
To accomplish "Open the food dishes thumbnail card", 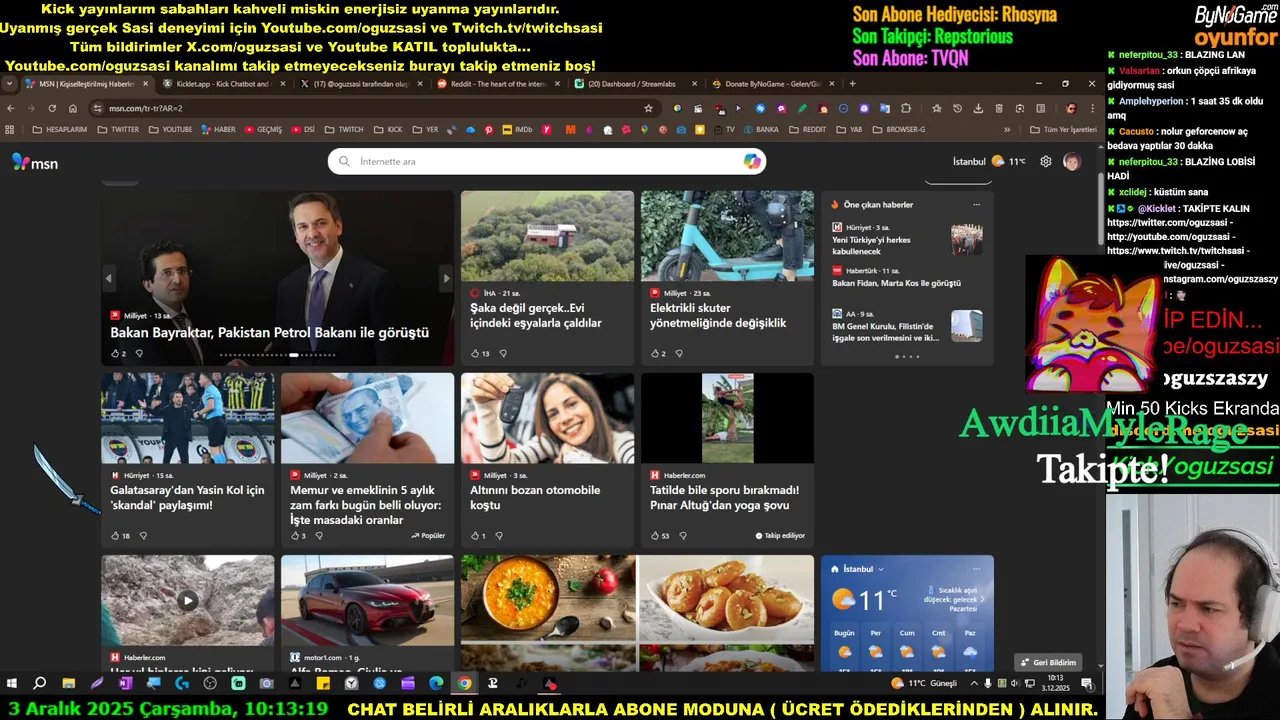I will (637, 613).
